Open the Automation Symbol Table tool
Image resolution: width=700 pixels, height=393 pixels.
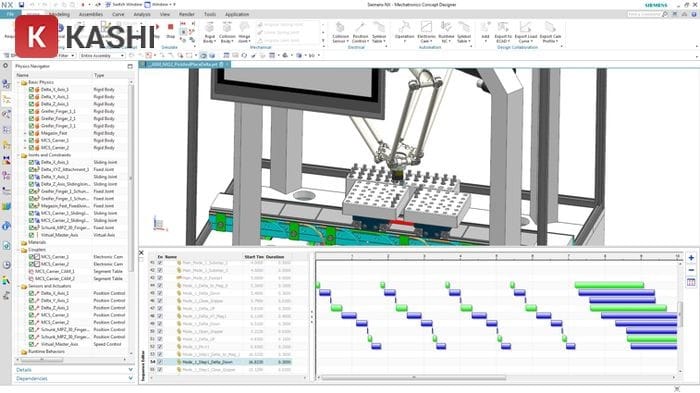click(464, 33)
